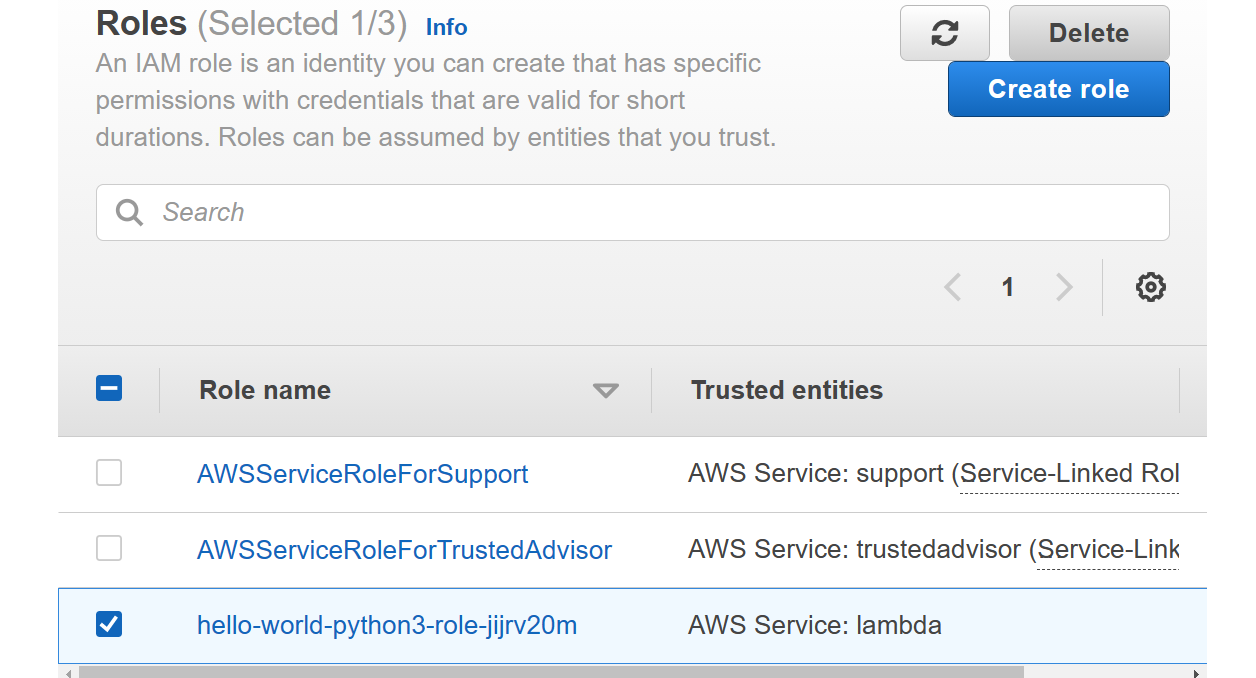The width and height of the screenshot is (1256, 678).
Task: Open AWSServiceRoleForTrustedAdvisor role link
Action: (x=404, y=549)
